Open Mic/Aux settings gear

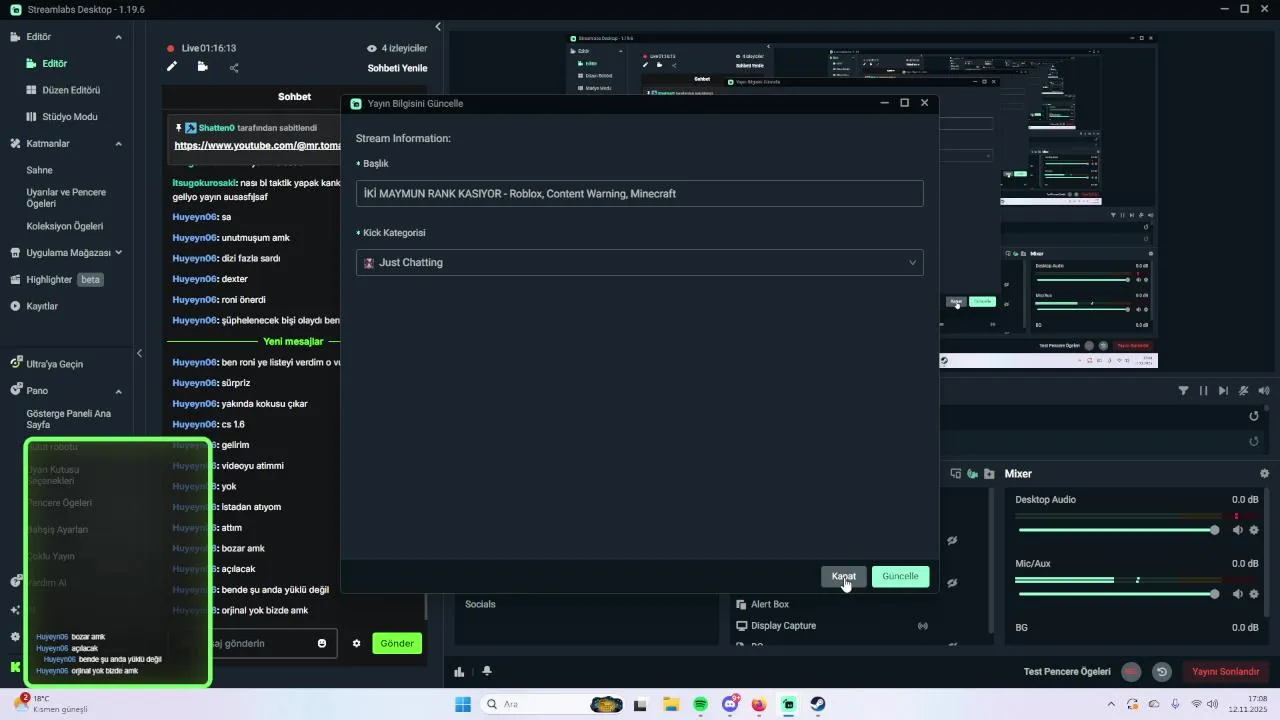(x=1254, y=594)
